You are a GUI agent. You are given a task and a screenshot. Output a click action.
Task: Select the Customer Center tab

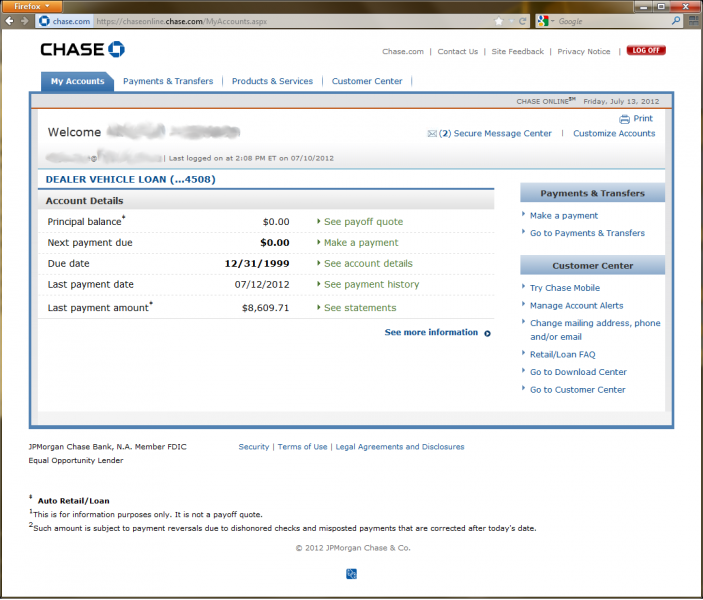367,81
